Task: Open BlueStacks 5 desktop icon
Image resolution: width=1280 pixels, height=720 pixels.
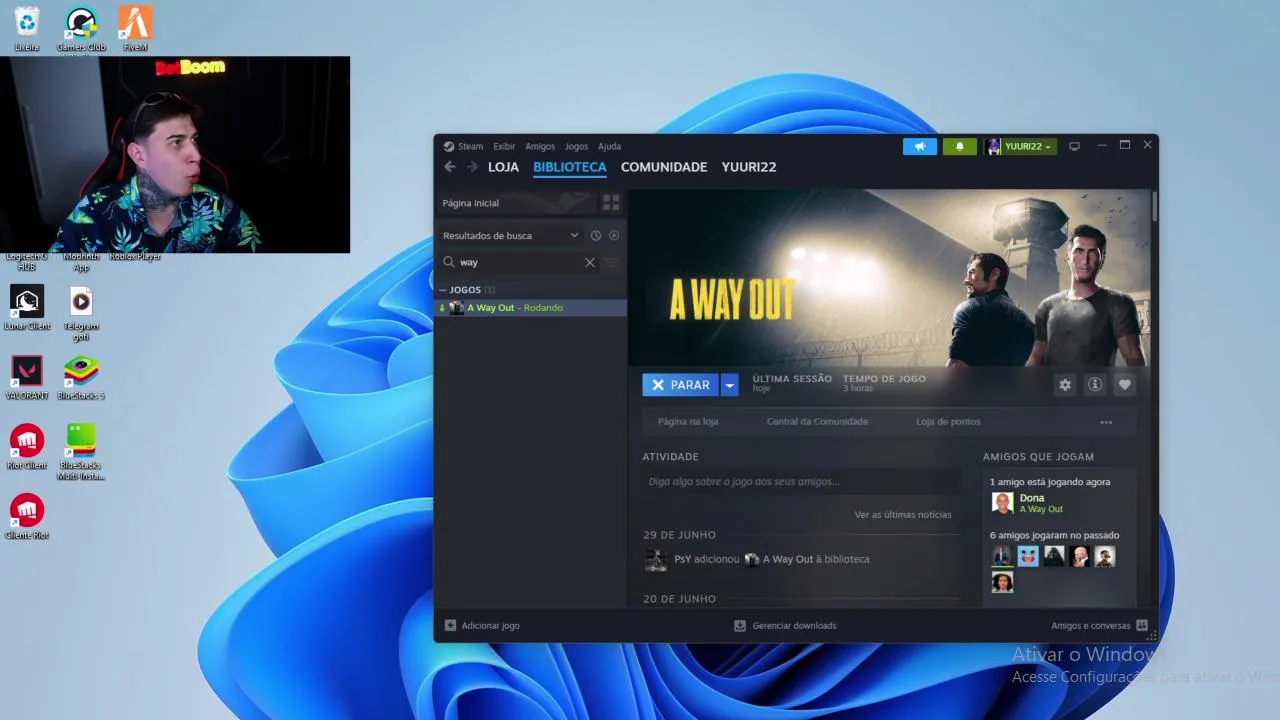Action: pos(81,377)
